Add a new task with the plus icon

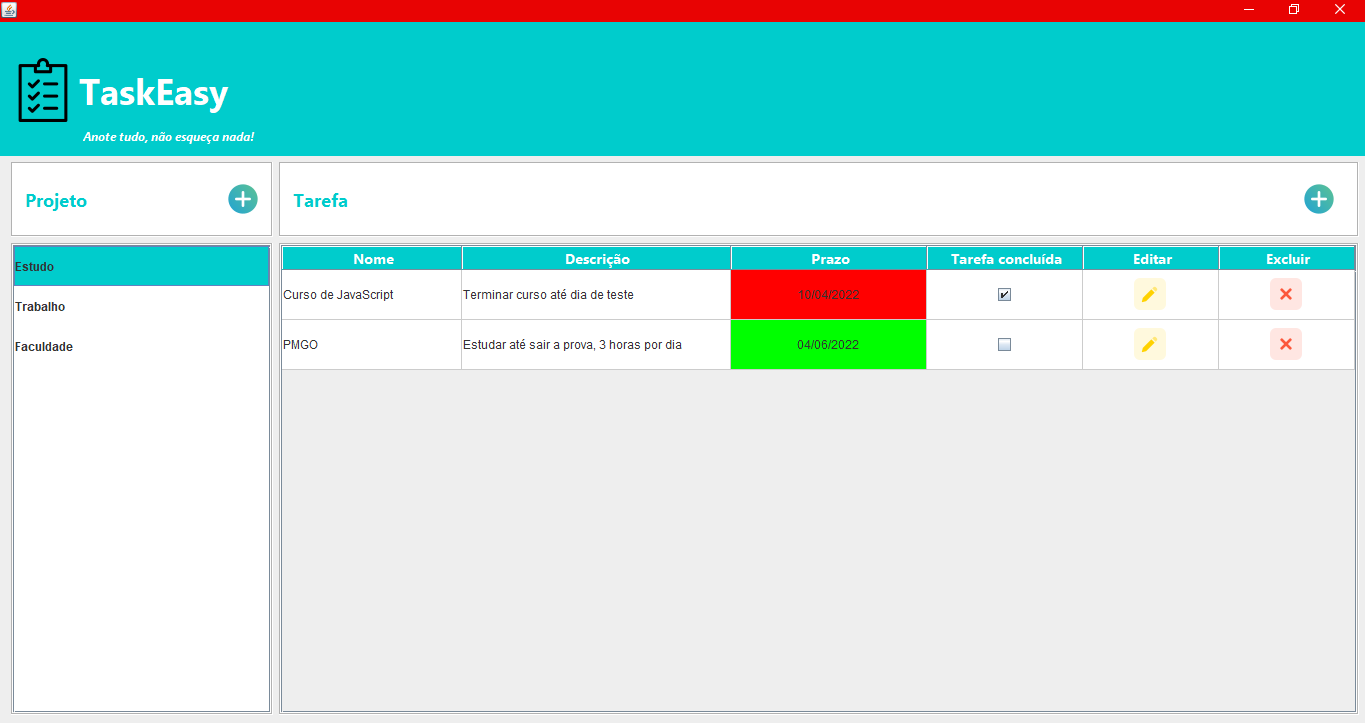[x=1318, y=199]
